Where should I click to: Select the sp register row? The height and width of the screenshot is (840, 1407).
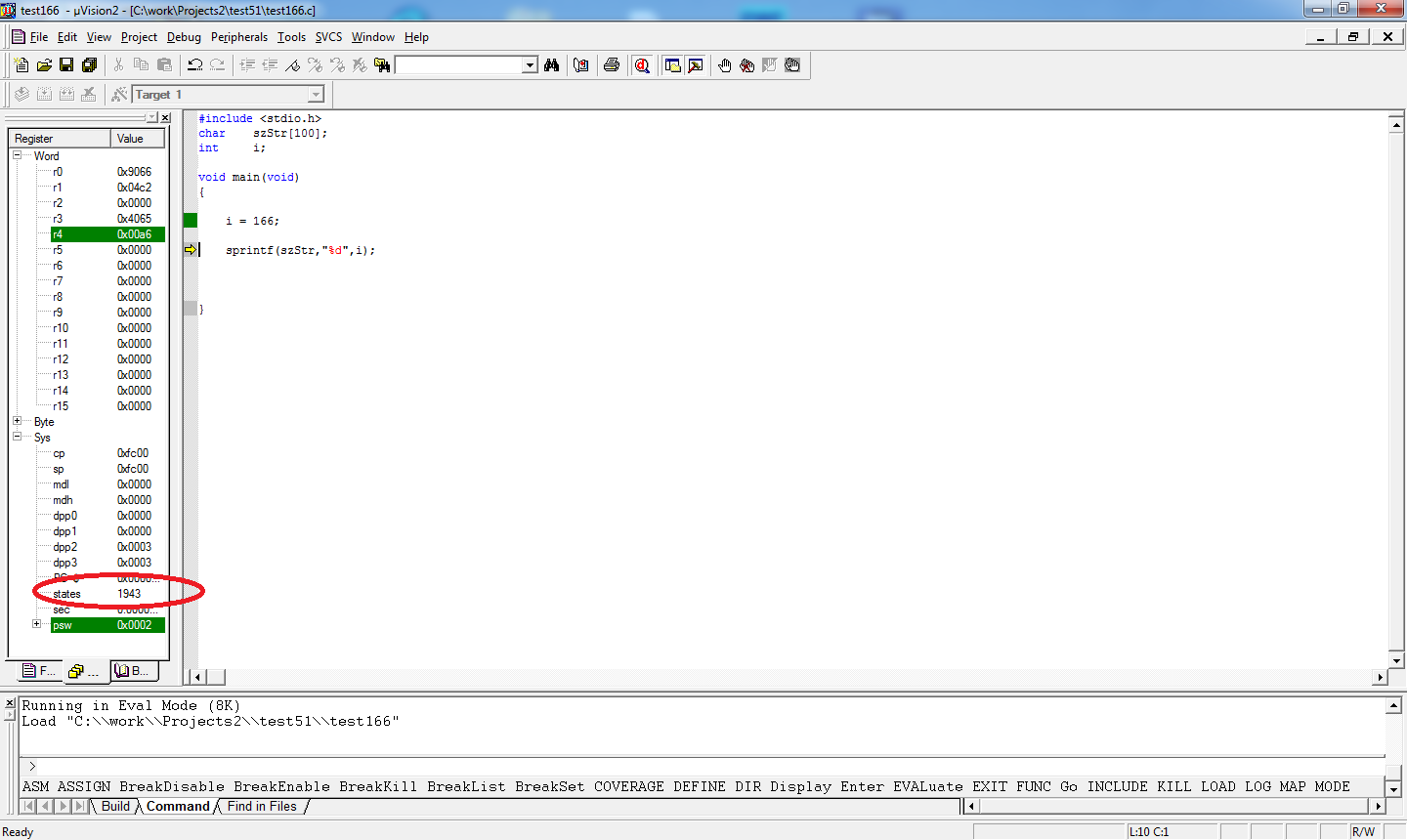107,469
